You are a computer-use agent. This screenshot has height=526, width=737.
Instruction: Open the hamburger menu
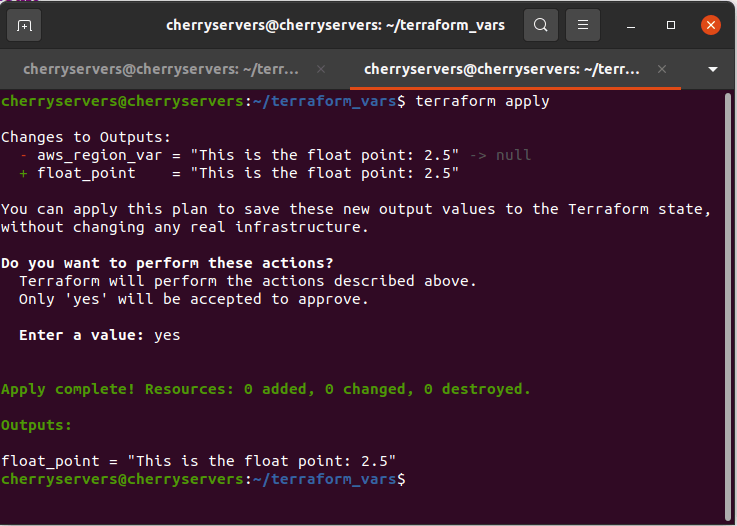(x=586, y=25)
